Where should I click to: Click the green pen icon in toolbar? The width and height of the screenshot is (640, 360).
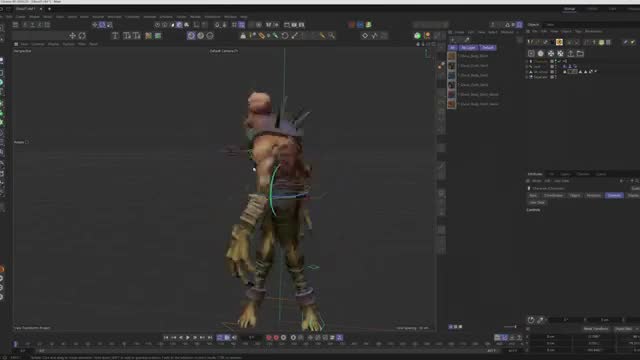coord(276,36)
